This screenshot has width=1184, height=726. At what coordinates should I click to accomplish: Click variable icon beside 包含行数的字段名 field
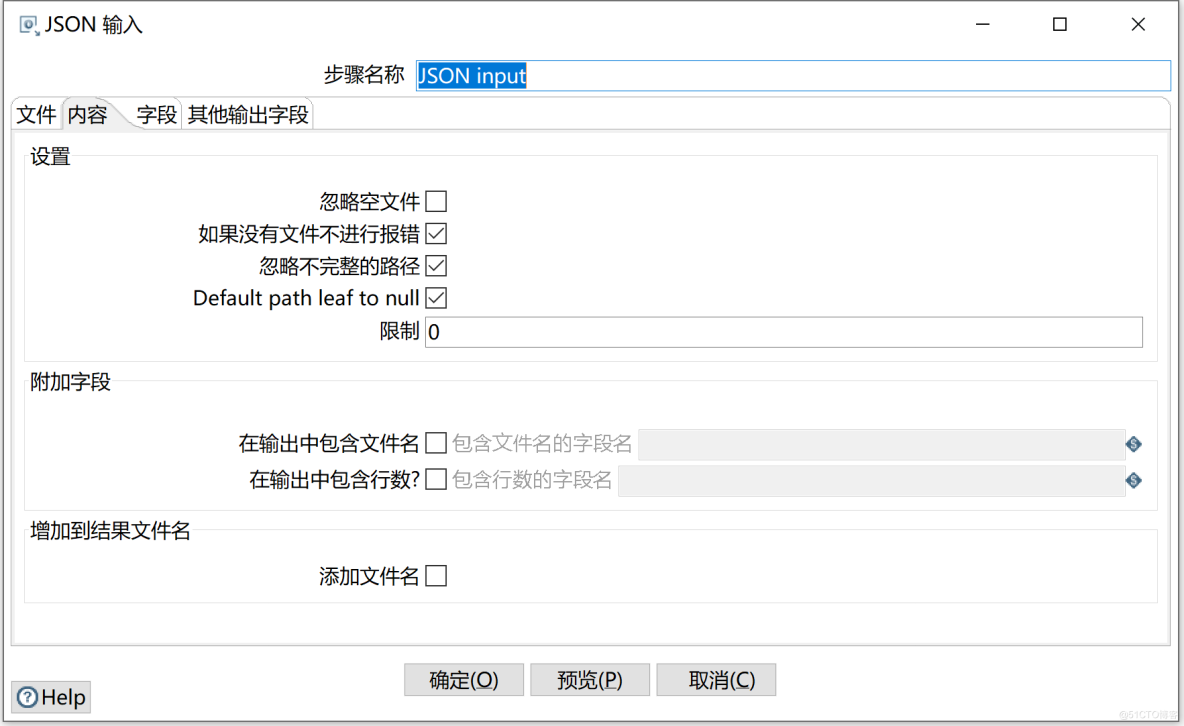(x=1133, y=481)
